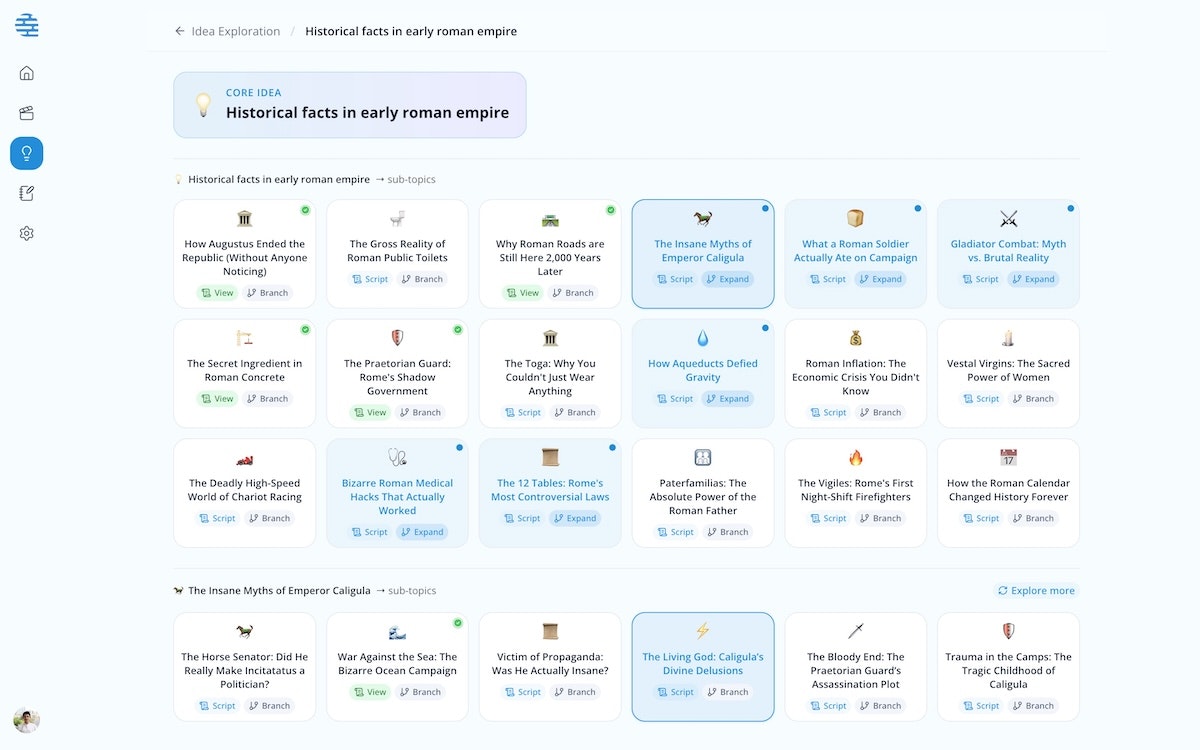Branch the Vestal Virgins topic card
This screenshot has width=1200, height=750.
pyautogui.click(x=1033, y=399)
